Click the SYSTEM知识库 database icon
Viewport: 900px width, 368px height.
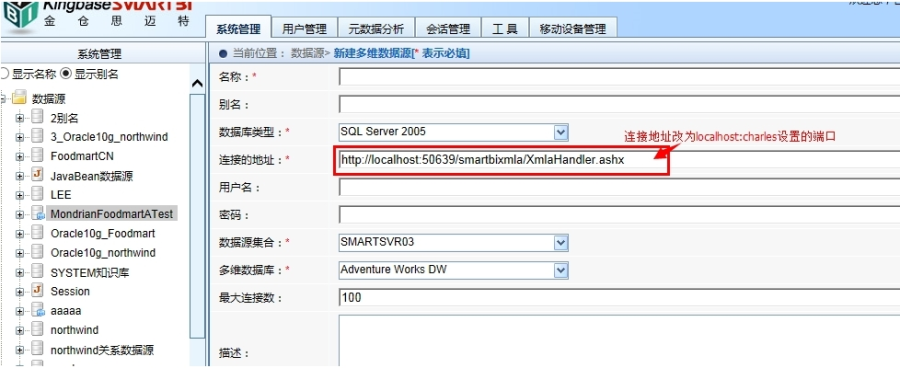click(37, 272)
